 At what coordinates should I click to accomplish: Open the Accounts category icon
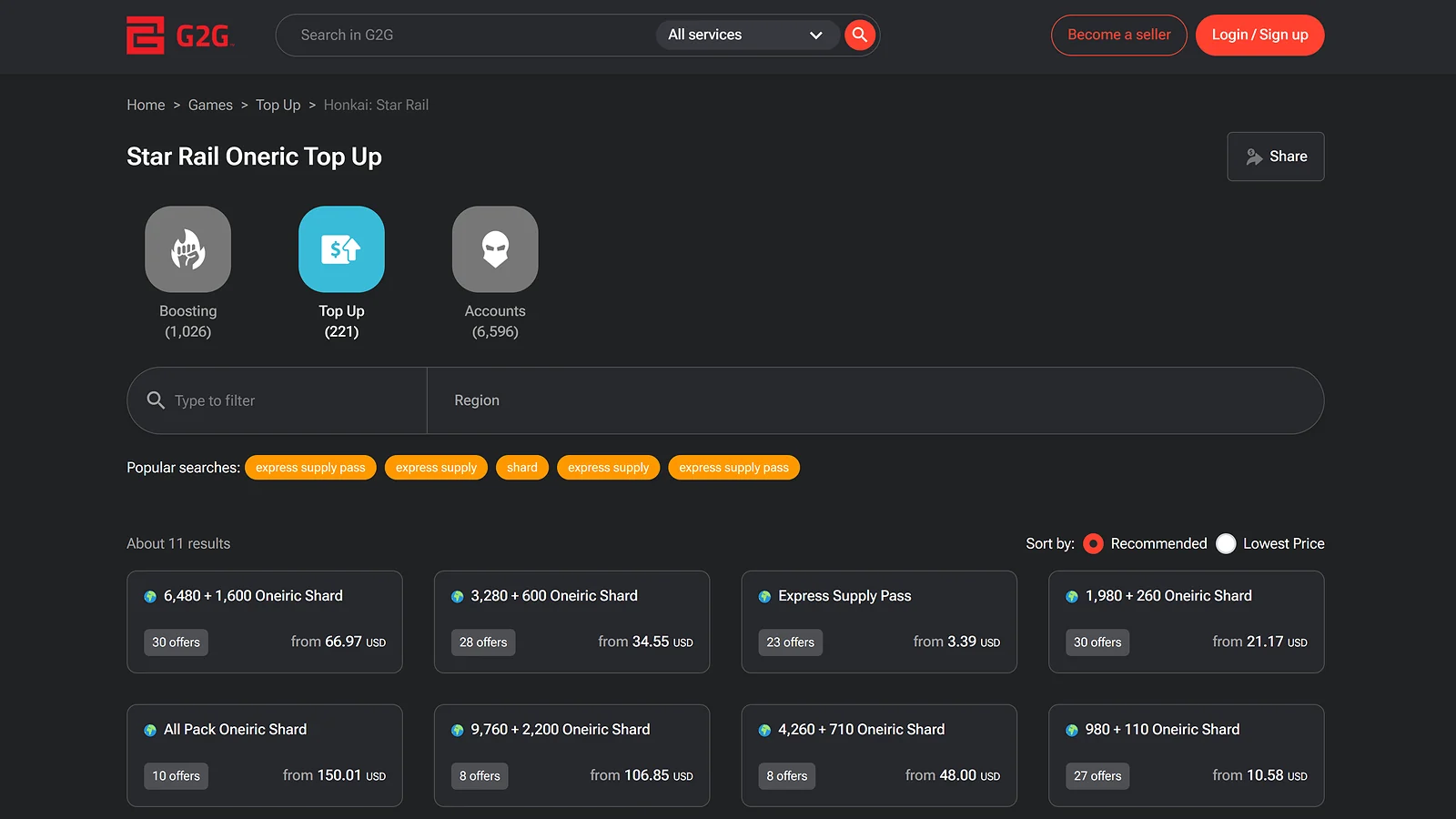(495, 249)
